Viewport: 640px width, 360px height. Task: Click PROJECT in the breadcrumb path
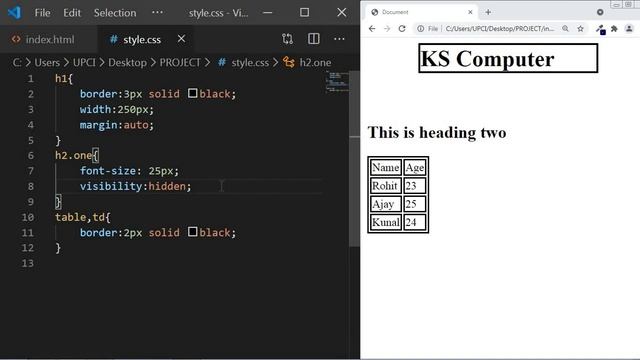(x=180, y=62)
